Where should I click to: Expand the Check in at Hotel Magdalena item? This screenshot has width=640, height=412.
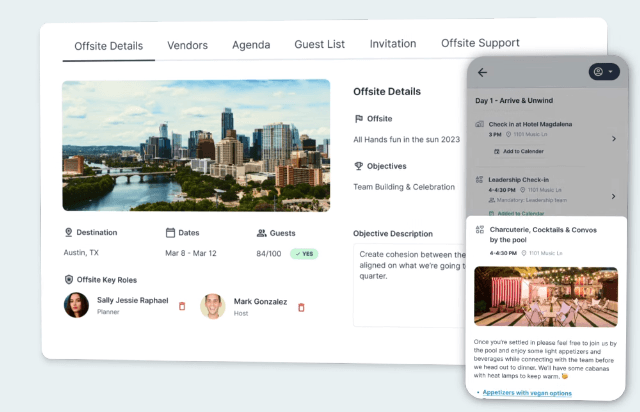coord(613,139)
